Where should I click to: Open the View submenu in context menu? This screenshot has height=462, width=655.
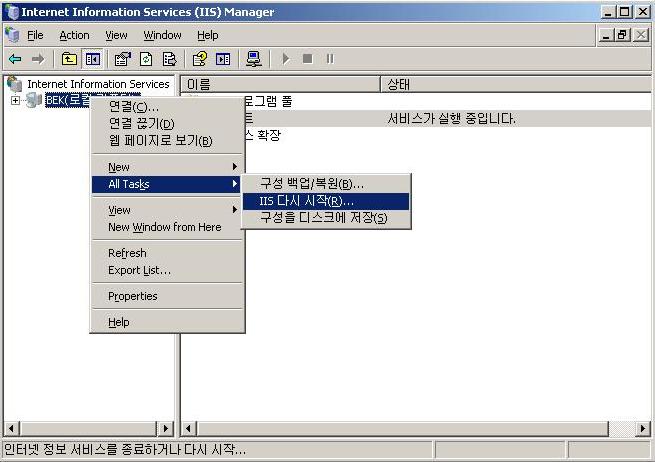point(167,210)
